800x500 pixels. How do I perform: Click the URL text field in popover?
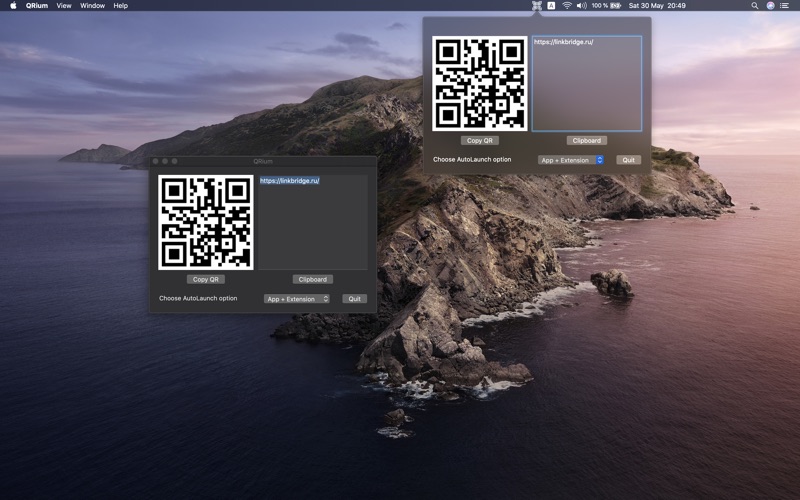(587, 83)
